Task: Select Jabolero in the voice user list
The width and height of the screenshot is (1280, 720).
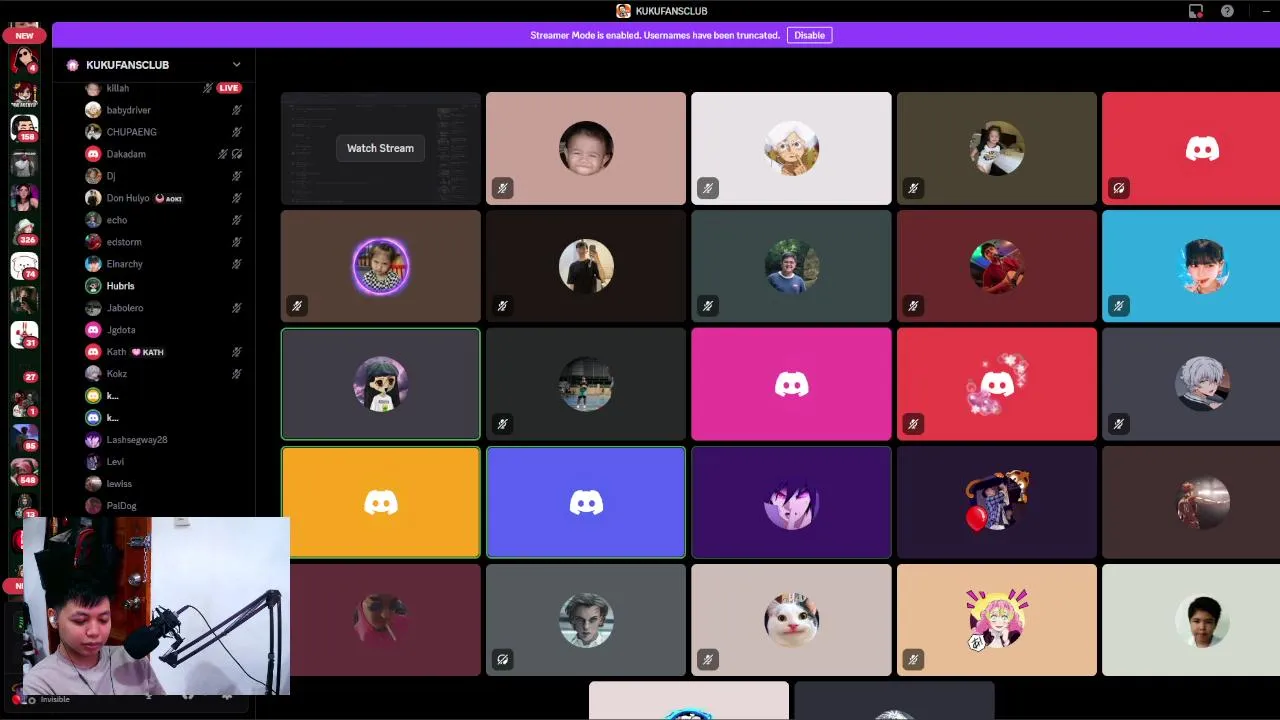Action: 124,308
